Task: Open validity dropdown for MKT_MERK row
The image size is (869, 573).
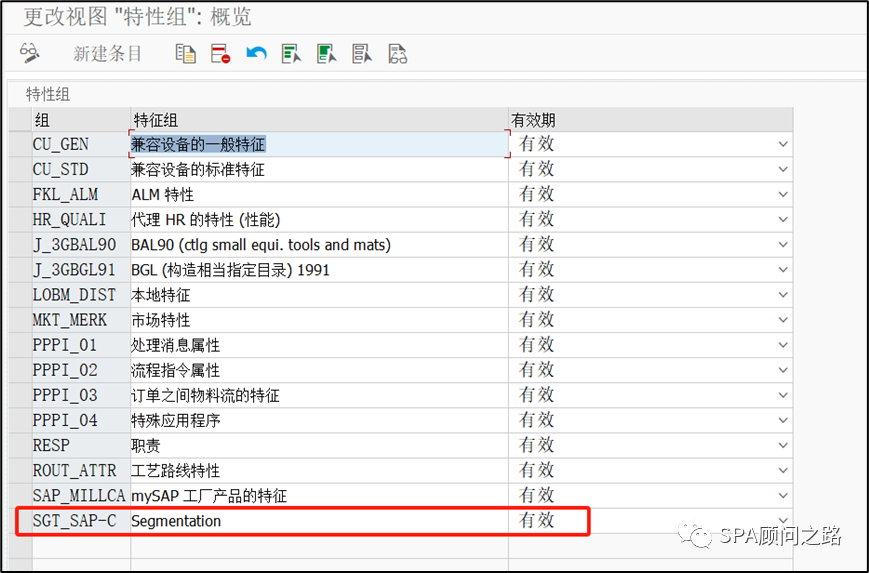Action: click(783, 320)
